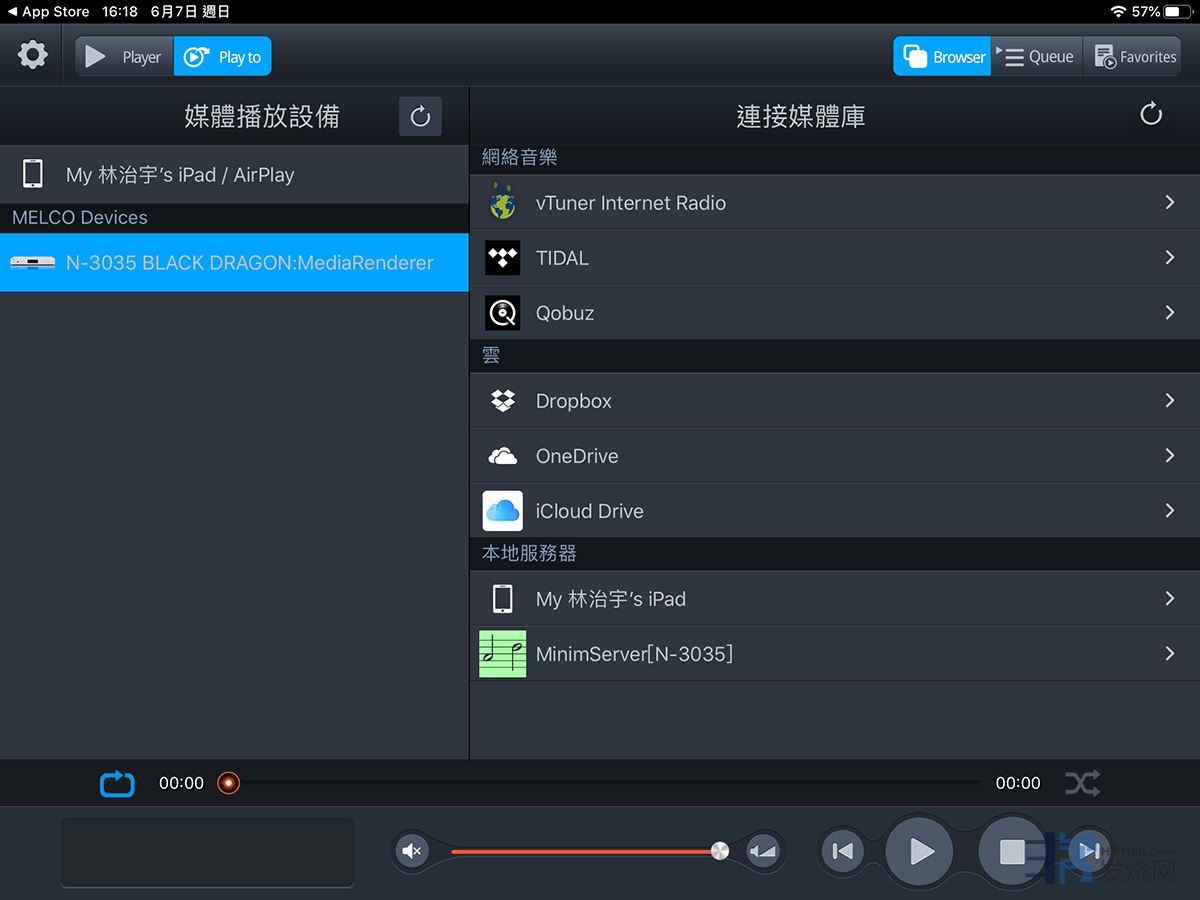The image size is (1200, 900).
Task: Click the volume slider knob
Action: [x=719, y=851]
